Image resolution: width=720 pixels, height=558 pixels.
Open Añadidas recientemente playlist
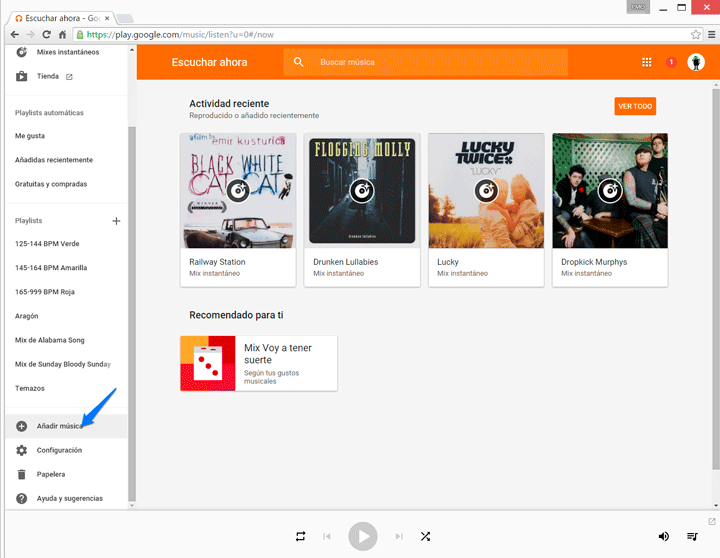(54, 160)
